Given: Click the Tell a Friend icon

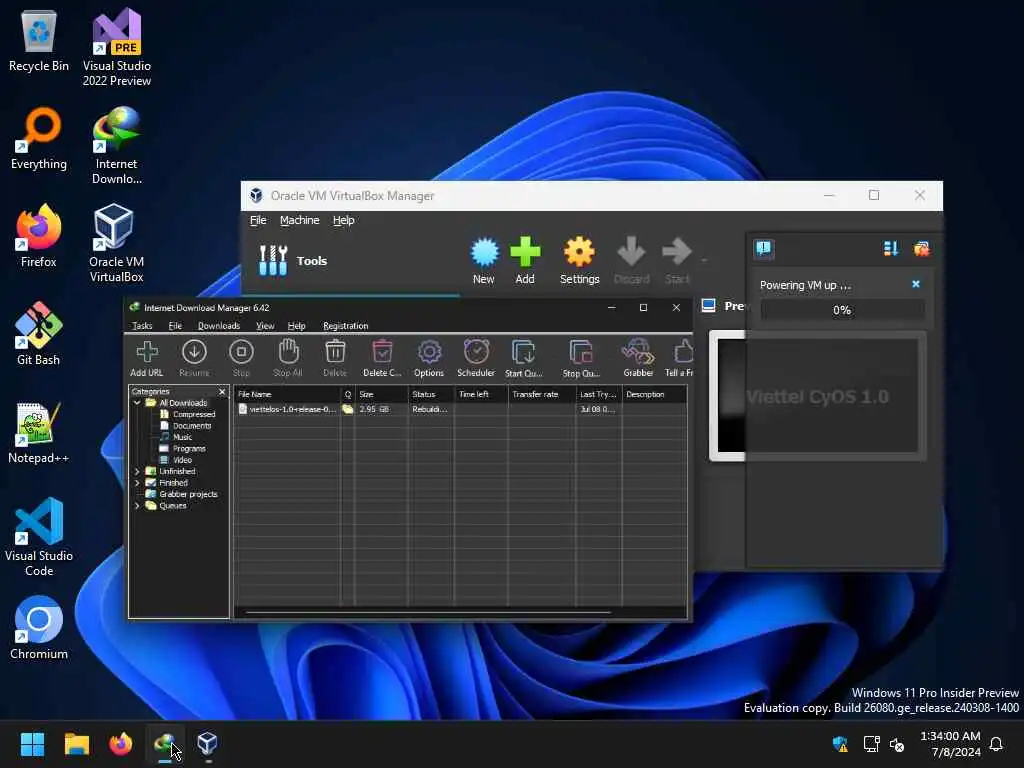Looking at the screenshot, I should click(679, 358).
